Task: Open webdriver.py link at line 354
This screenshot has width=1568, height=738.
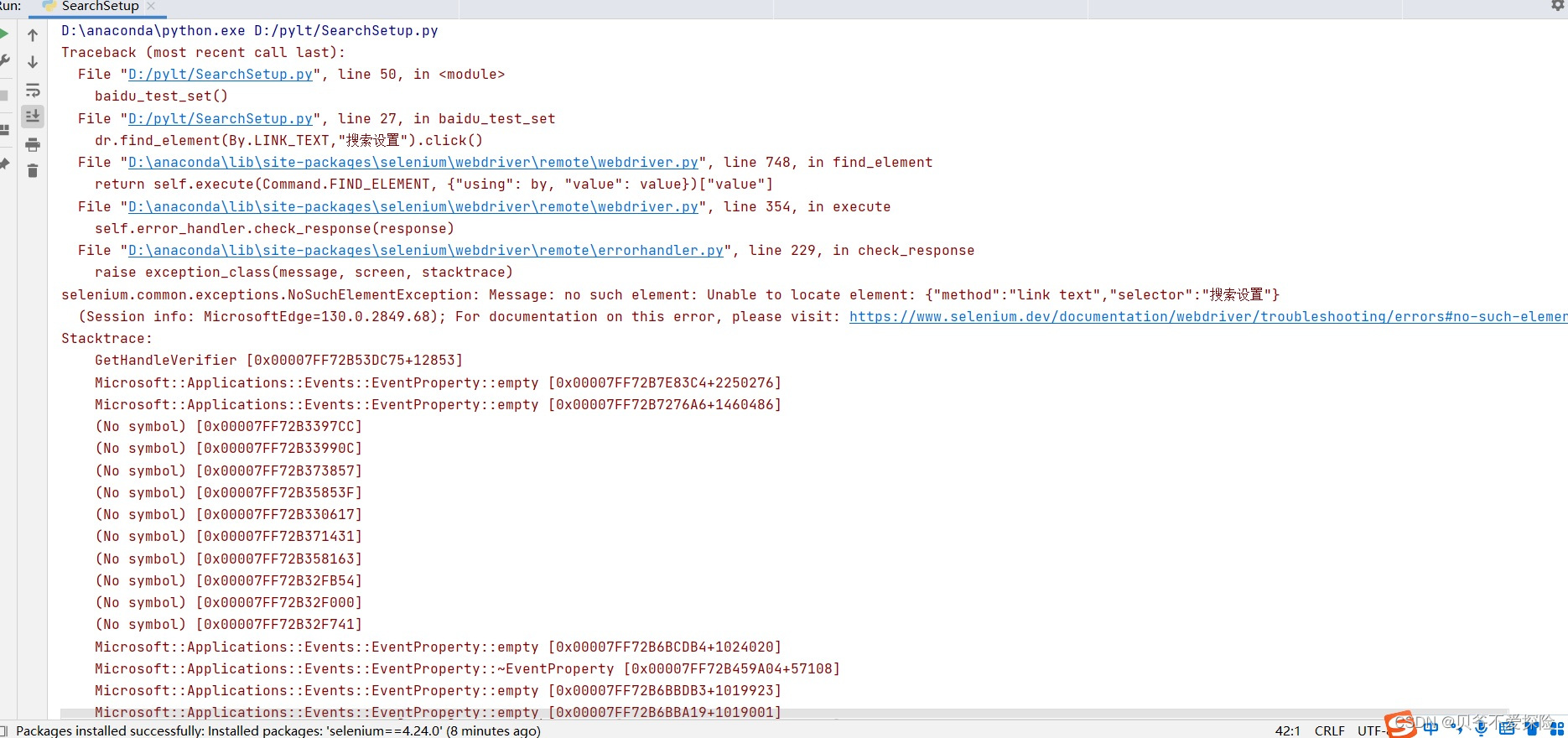Action: pyautogui.click(x=413, y=207)
